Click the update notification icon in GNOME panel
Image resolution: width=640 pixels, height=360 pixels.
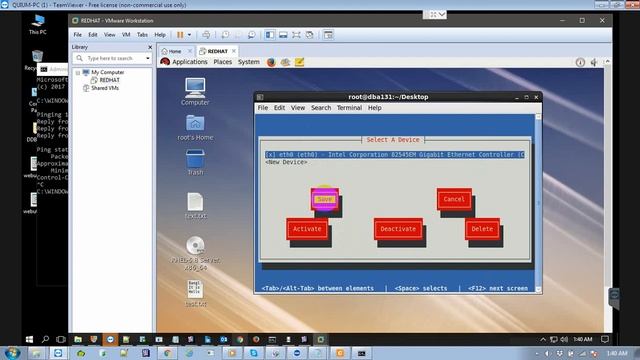coord(580,62)
